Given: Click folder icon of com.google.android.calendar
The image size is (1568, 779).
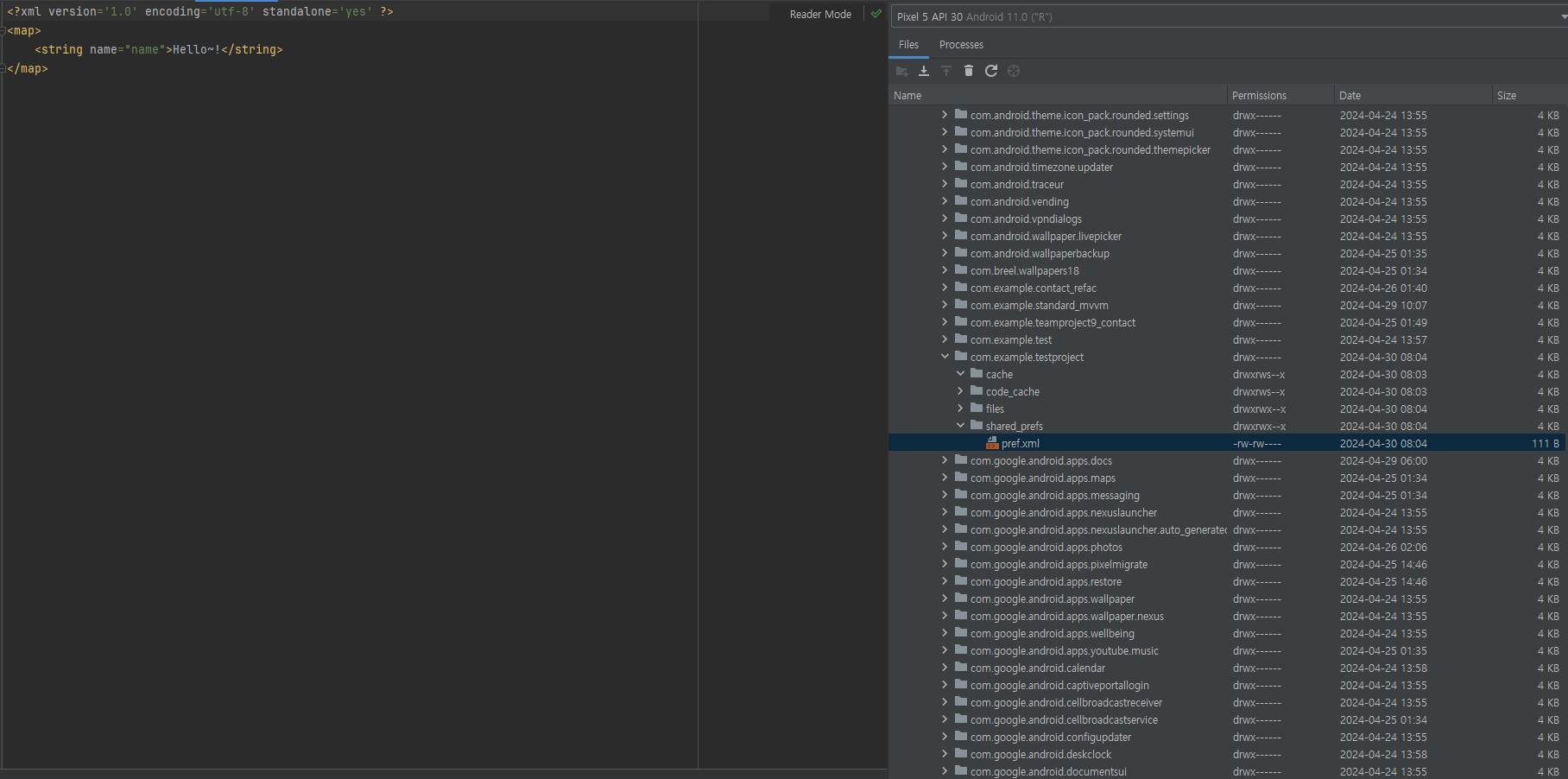Looking at the screenshot, I should click(x=961, y=668).
